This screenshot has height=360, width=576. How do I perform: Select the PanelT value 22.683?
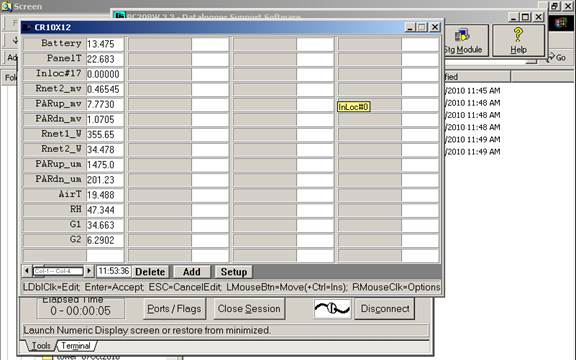coord(105,59)
